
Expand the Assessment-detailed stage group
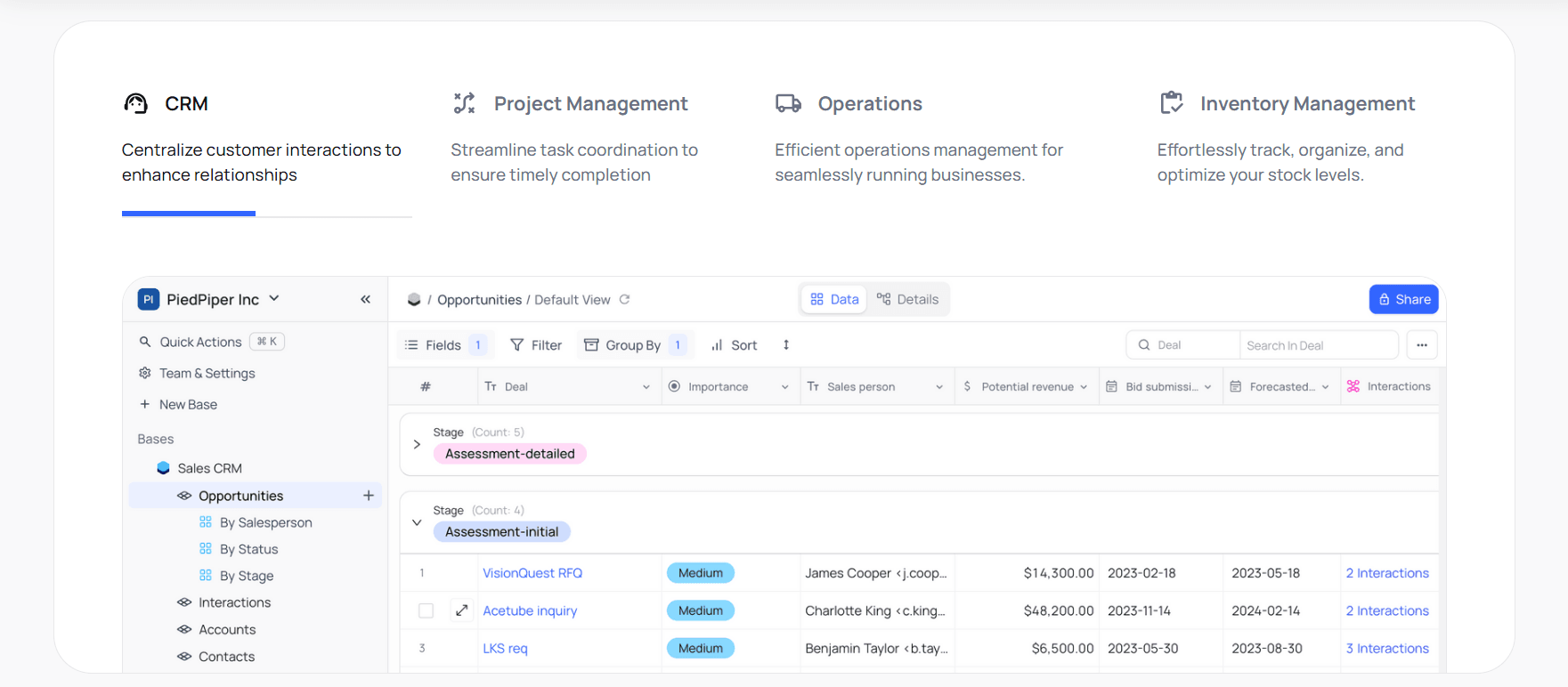tap(417, 444)
